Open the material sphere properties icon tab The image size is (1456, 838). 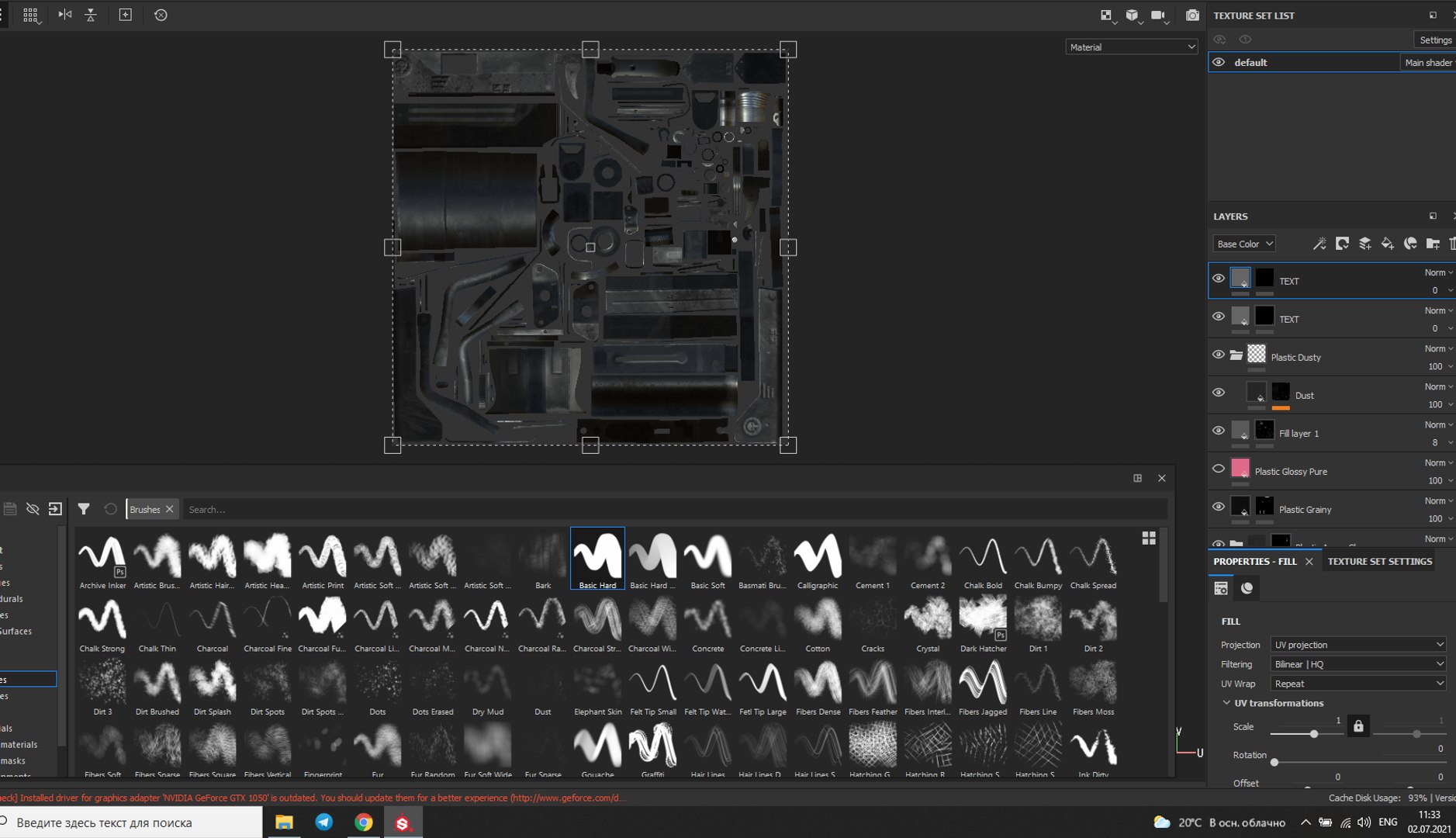[x=1247, y=588]
